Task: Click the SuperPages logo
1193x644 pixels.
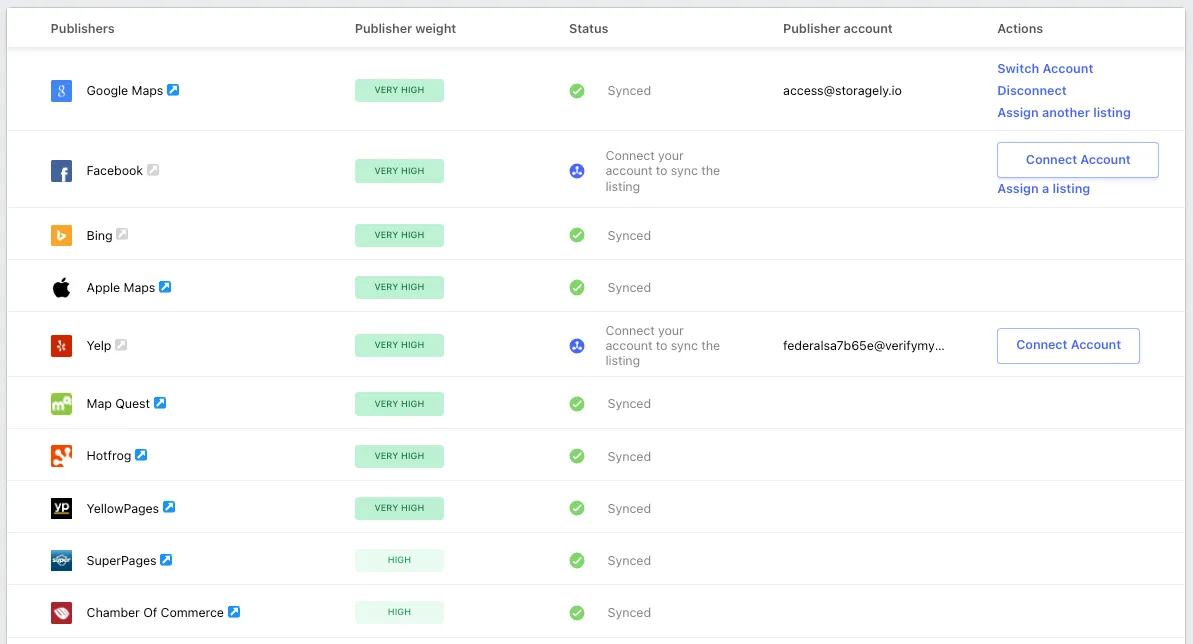Action: point(62,560)
